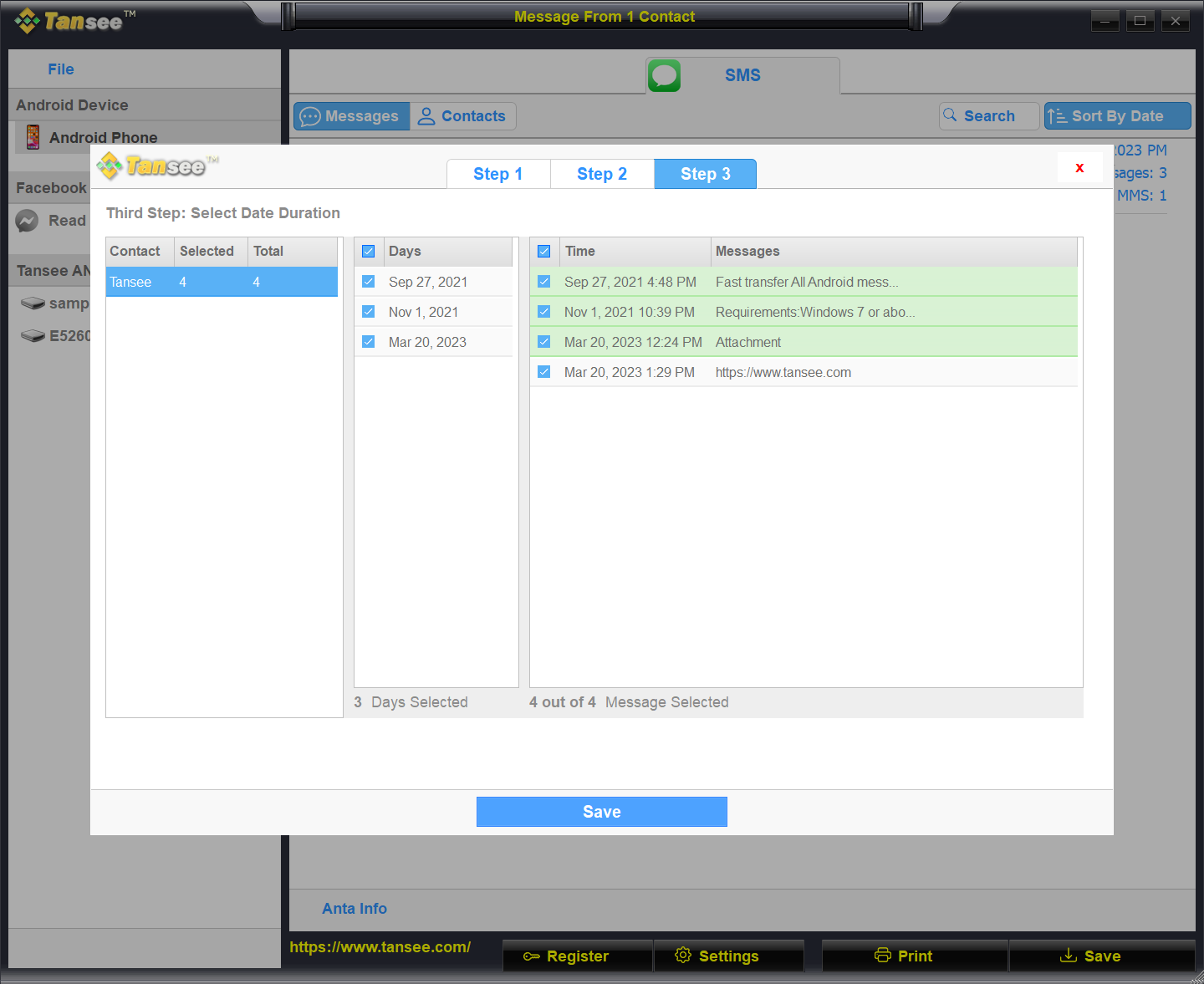Open the https://www.tansee.com/ link
This screenshot has height=984, width=1204.
click(380, 947)
